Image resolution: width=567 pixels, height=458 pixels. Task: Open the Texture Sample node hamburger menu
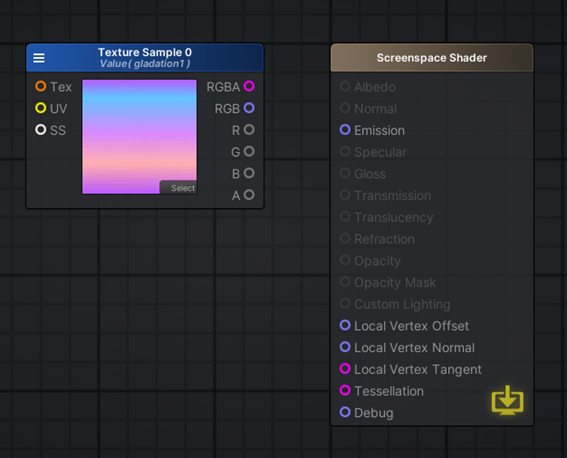(39, 58)
